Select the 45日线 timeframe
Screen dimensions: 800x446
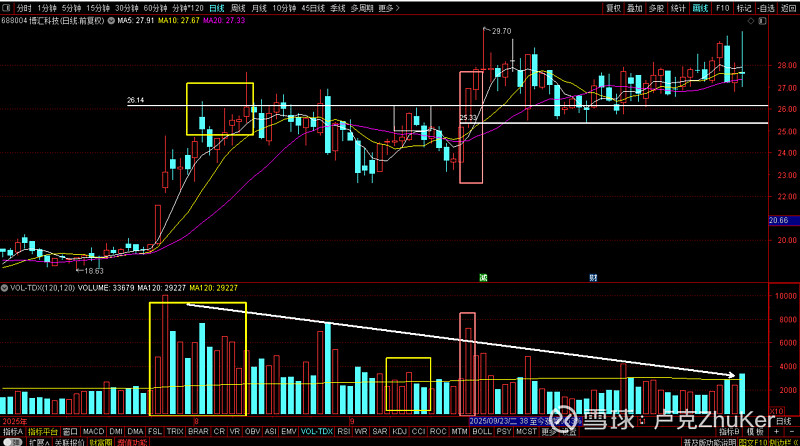[x=313, y=8]
